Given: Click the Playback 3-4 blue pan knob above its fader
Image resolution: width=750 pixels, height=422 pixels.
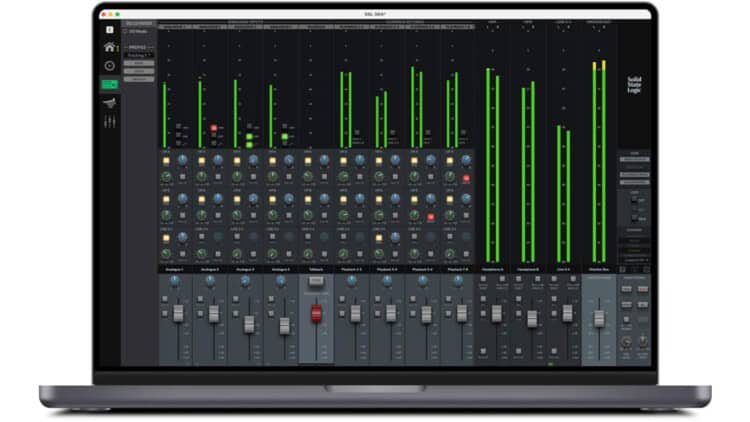Looking at the screenshot, I should (x=387, y=281).
